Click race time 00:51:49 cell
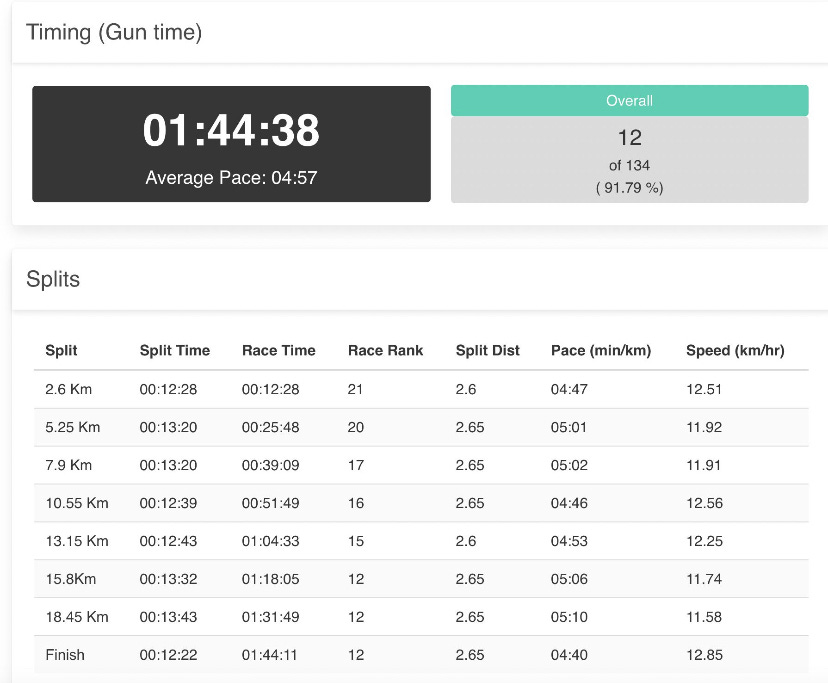The height and width of the screenshot is (683, 828). 271,503
